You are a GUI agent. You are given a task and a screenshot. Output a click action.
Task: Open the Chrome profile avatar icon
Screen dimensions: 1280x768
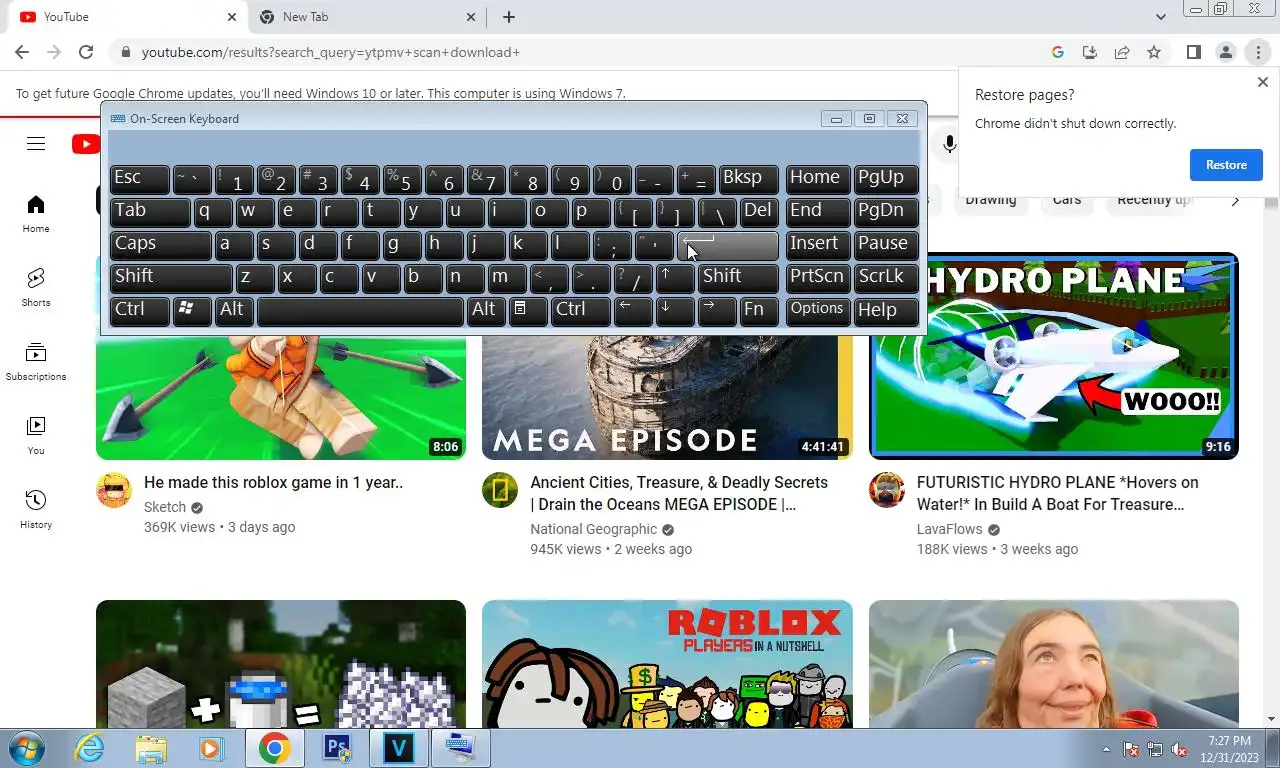click(1225, 52)
